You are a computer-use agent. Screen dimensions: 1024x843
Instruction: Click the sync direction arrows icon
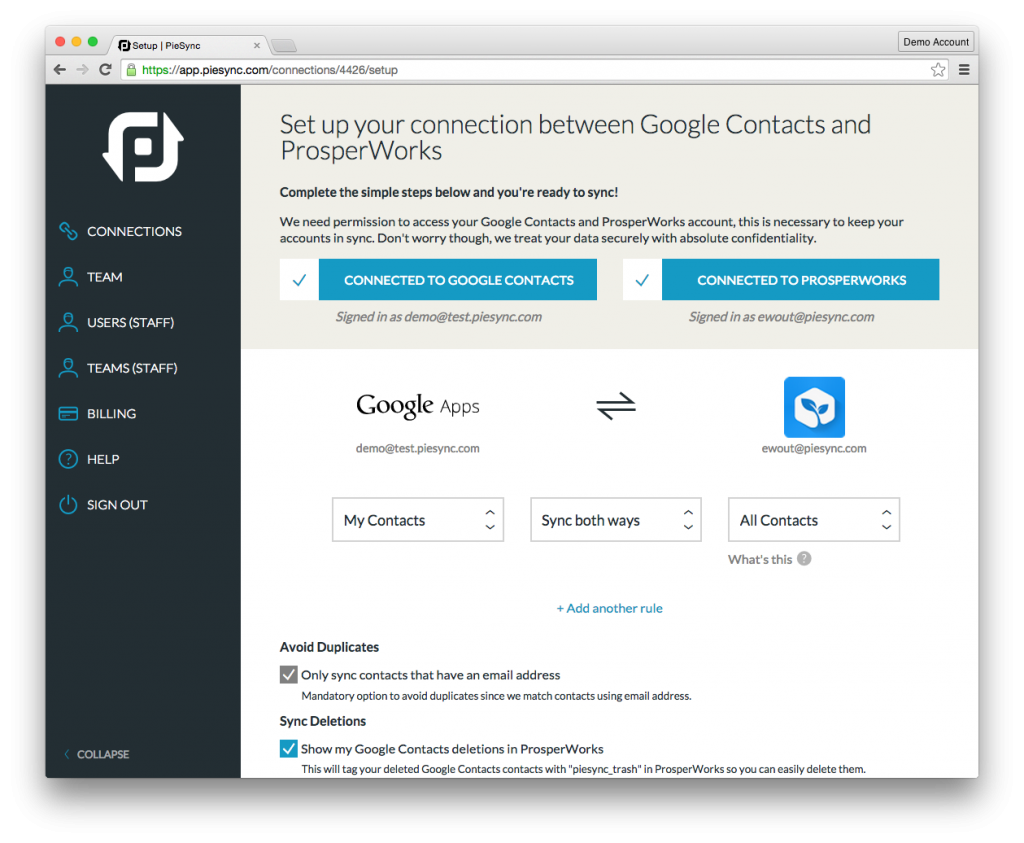pyautogui.click(x=616, y=406)
